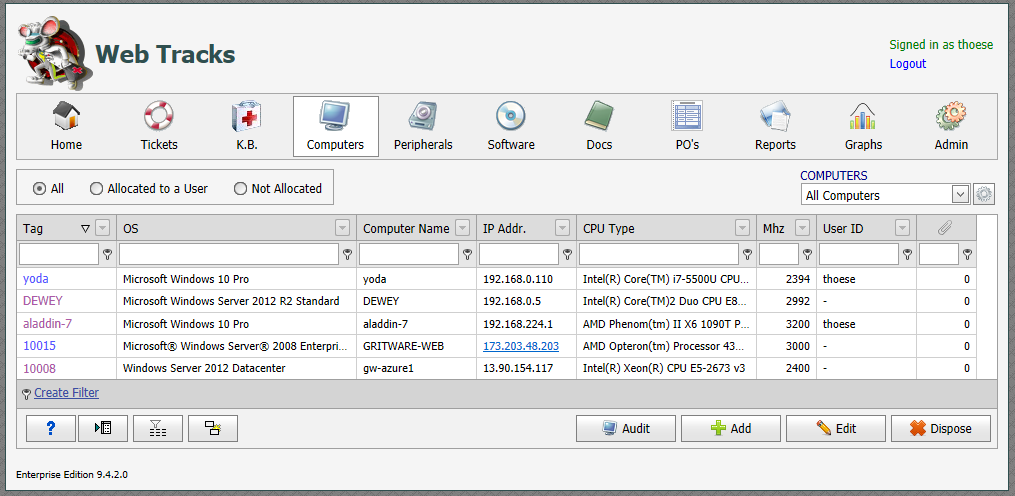This screenshot has height=496, width=1015.
Task: Click the User ID filter icon
Action: 908,254
